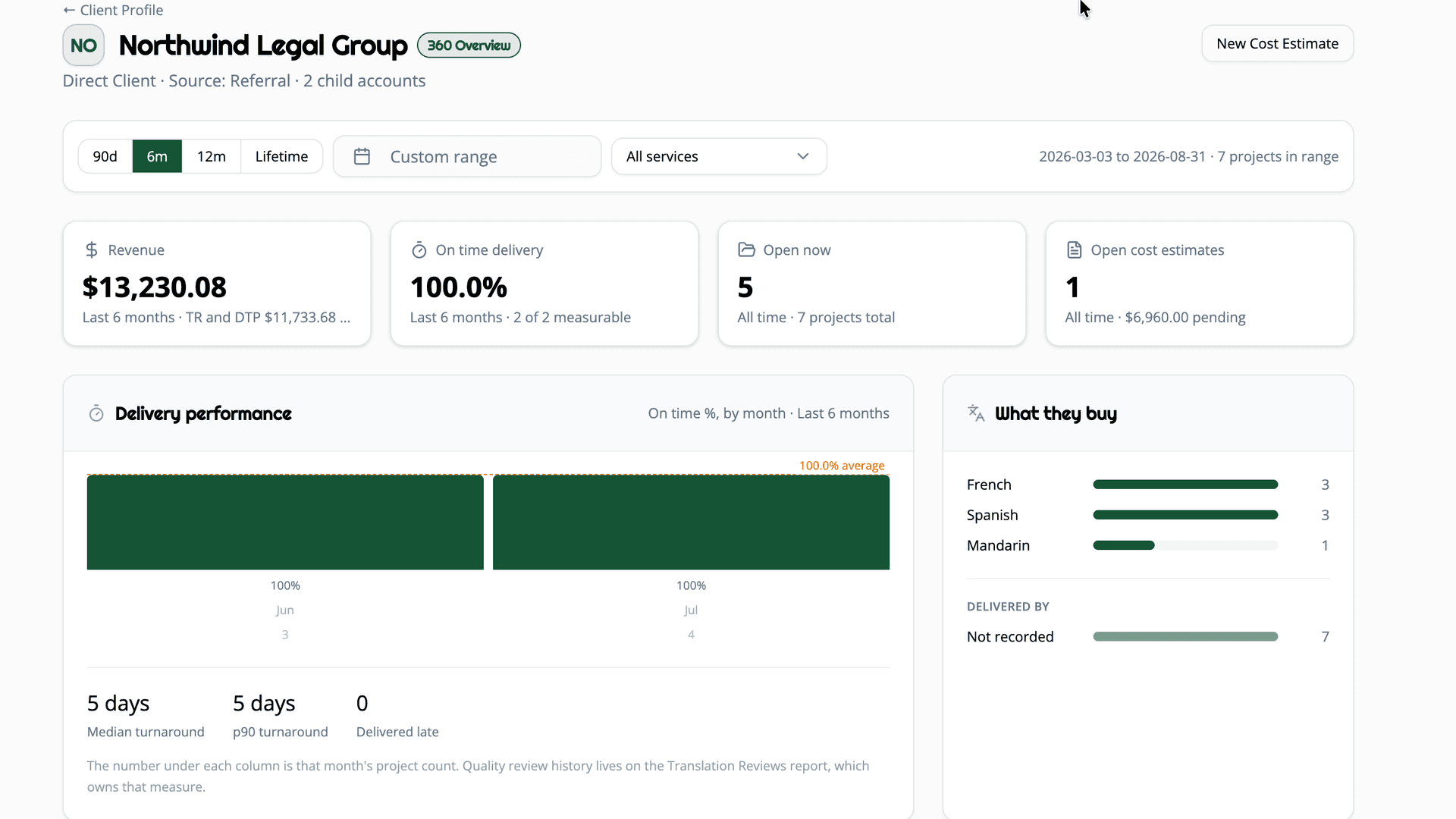Click the 'Delivered late' label
Image resolution: width=1456 pixels, height=819 pixels.
(x=397, y=732)
